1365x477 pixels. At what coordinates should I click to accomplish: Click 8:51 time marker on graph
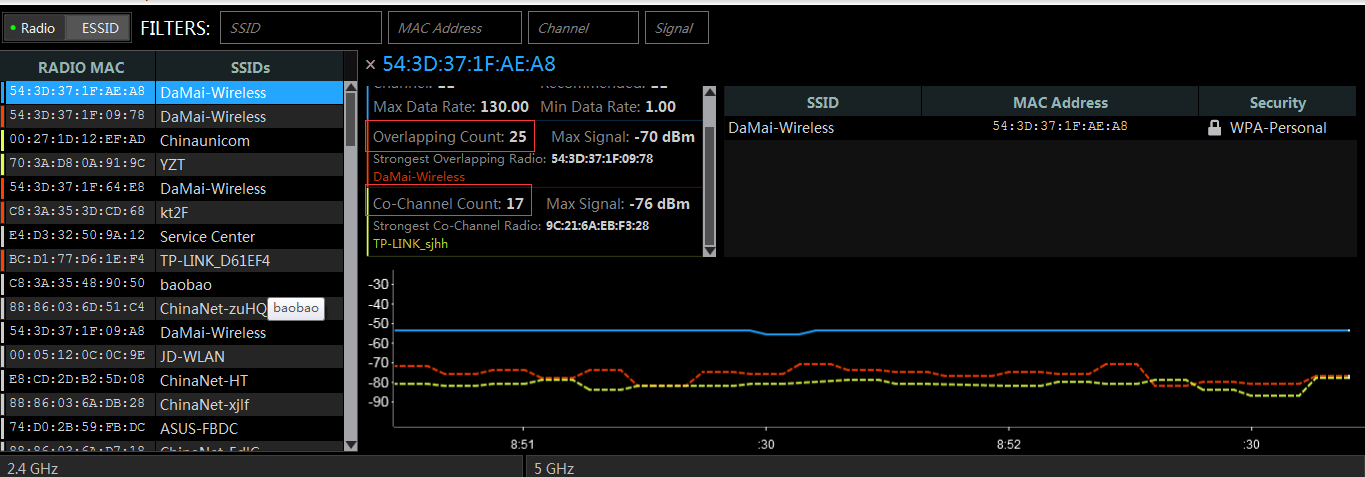pyautogui.click(x=521, y=444)
